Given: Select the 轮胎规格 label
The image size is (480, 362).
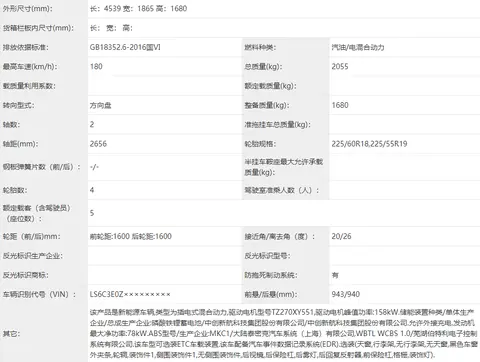Looking at the screenshot, I should [x=260, y=144].
